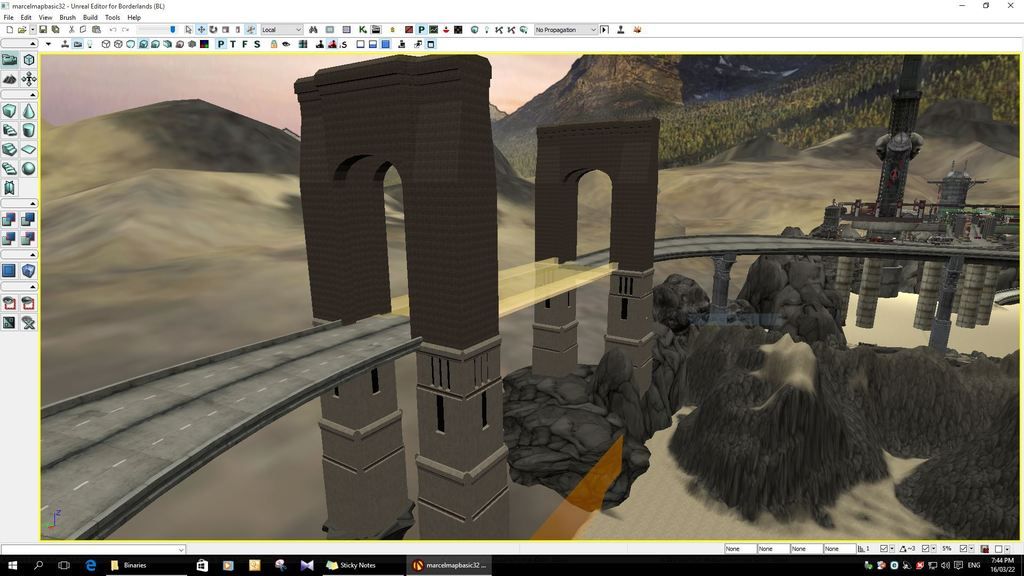Click the Hide Selected icon
Screen dimensions: 1024x576
click(29, 303)
